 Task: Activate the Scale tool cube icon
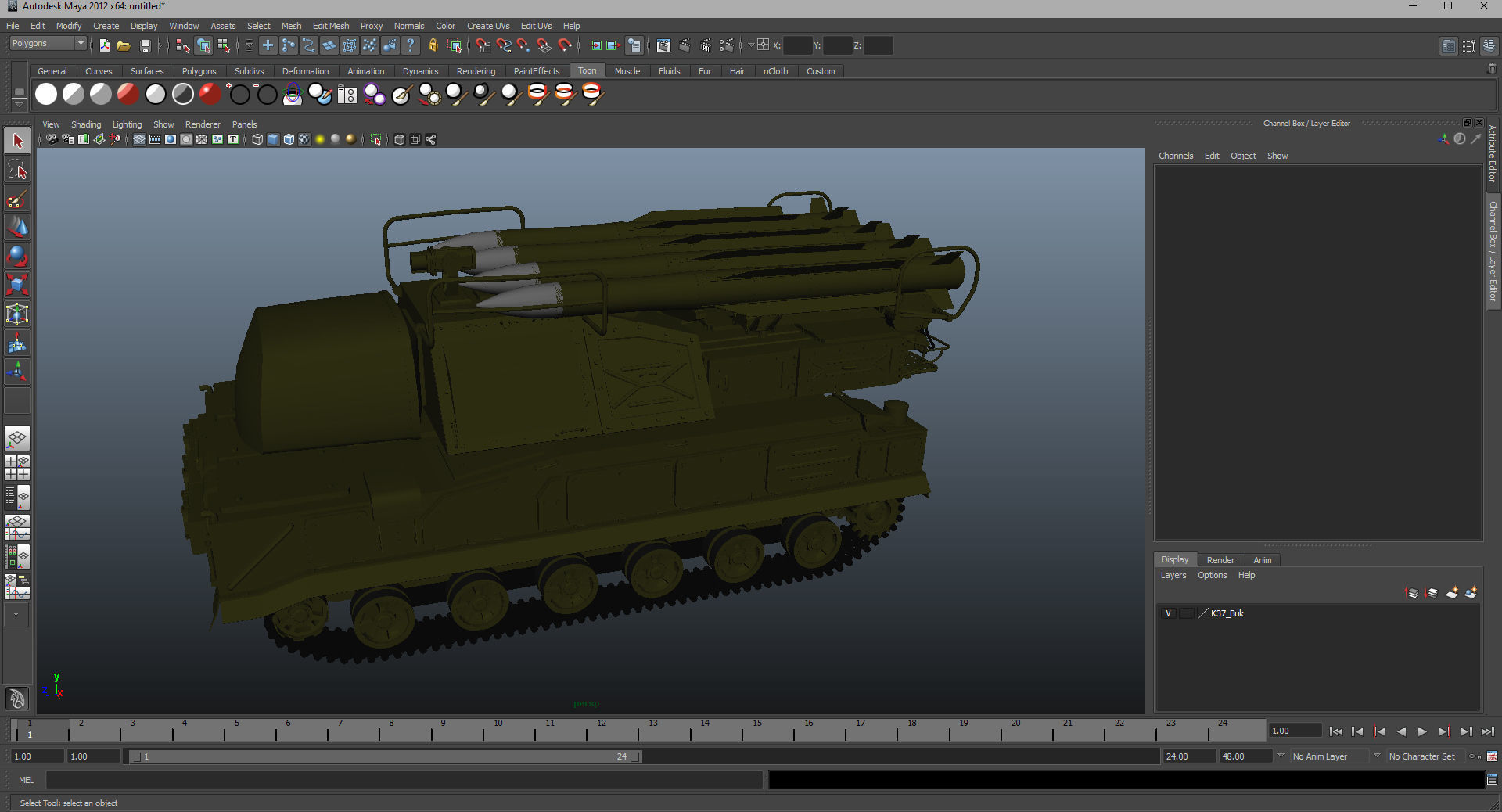[x=17, y=285]
